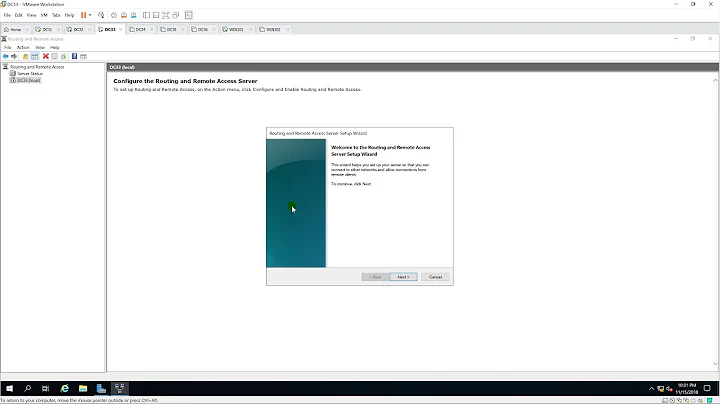Open VMware File menu
720x404 pixels.
point(7,15)
